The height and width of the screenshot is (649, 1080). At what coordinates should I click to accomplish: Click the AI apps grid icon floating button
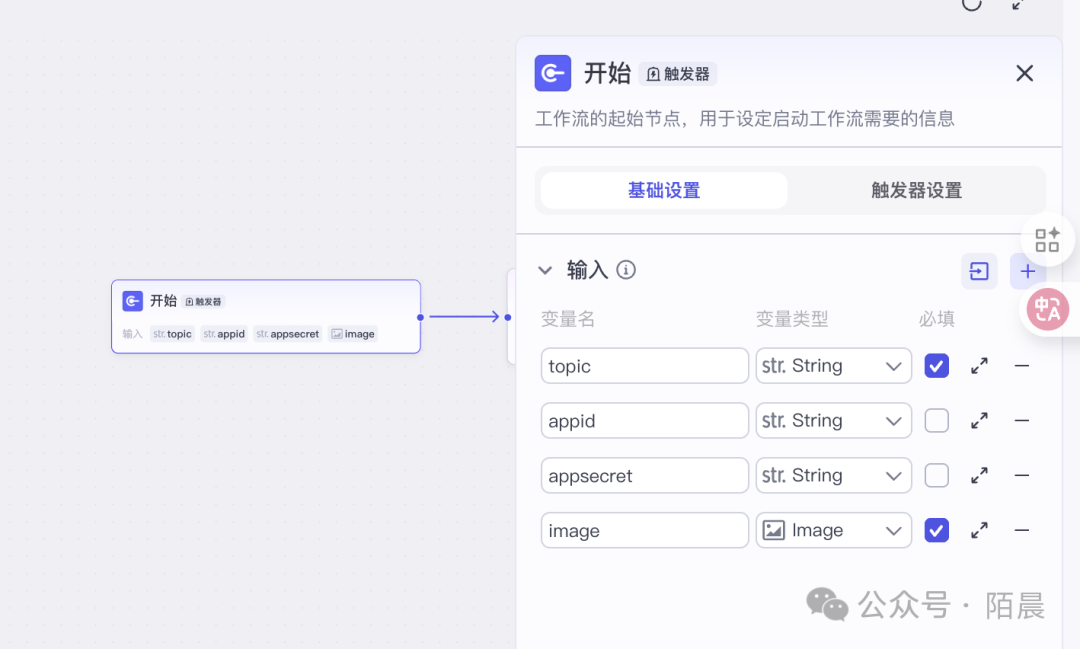(x=1047, y=240)
